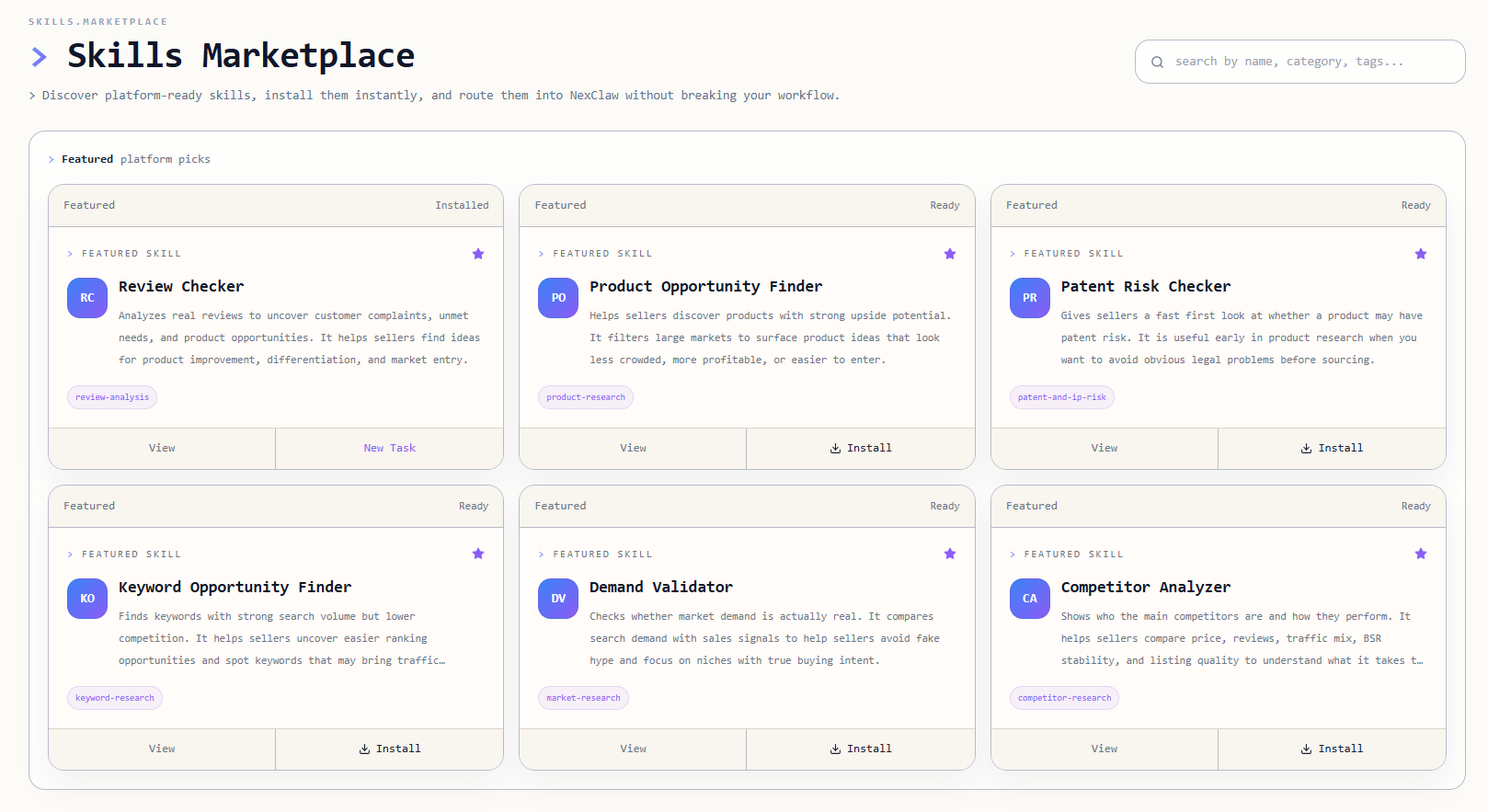
Task: Click the patent-and-ip-risk tag
Action: (1062, 397)
